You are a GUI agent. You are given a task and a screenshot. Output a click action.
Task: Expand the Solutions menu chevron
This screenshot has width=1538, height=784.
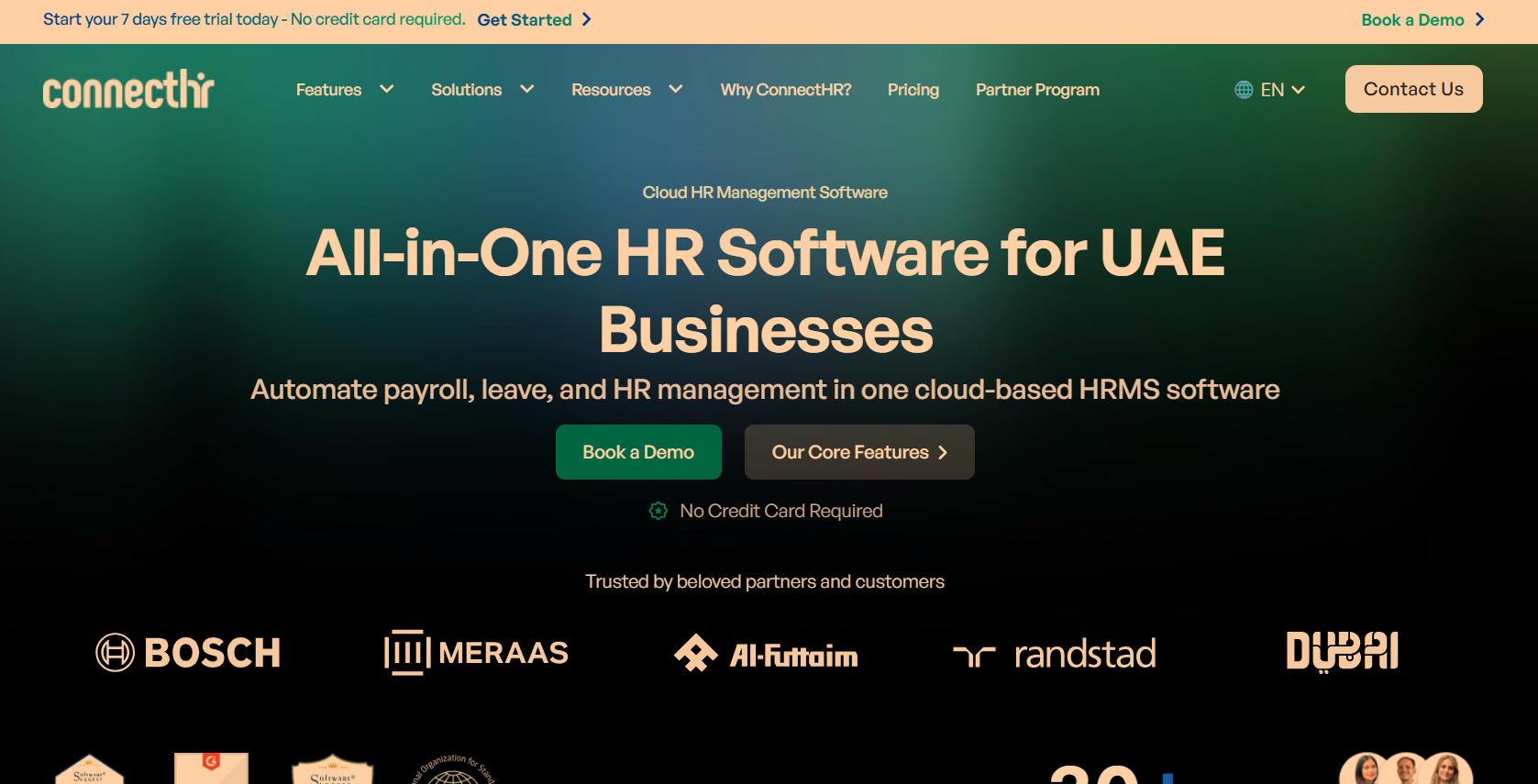click(x=527, y=89)
